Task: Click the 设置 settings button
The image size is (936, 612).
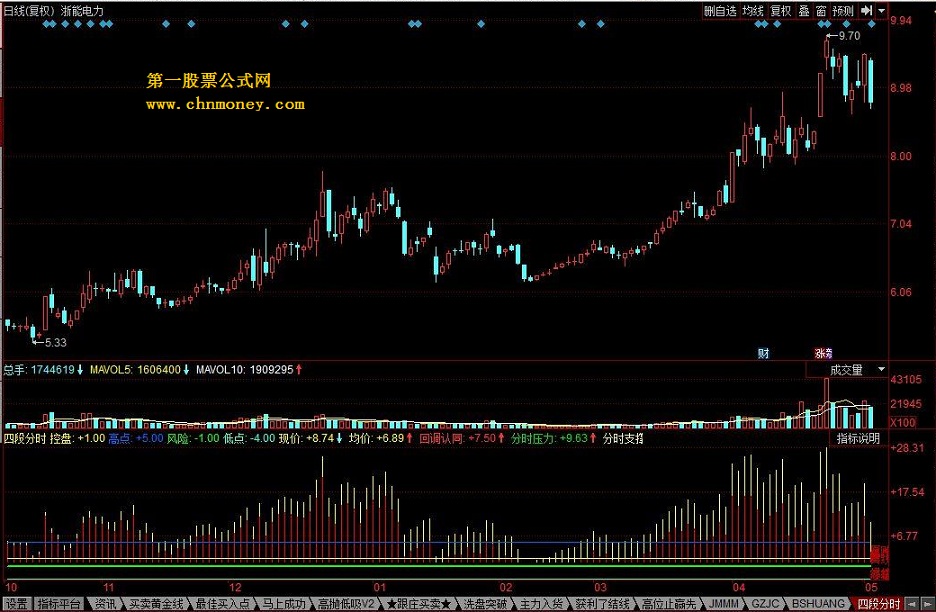Action: pos(16,604)
